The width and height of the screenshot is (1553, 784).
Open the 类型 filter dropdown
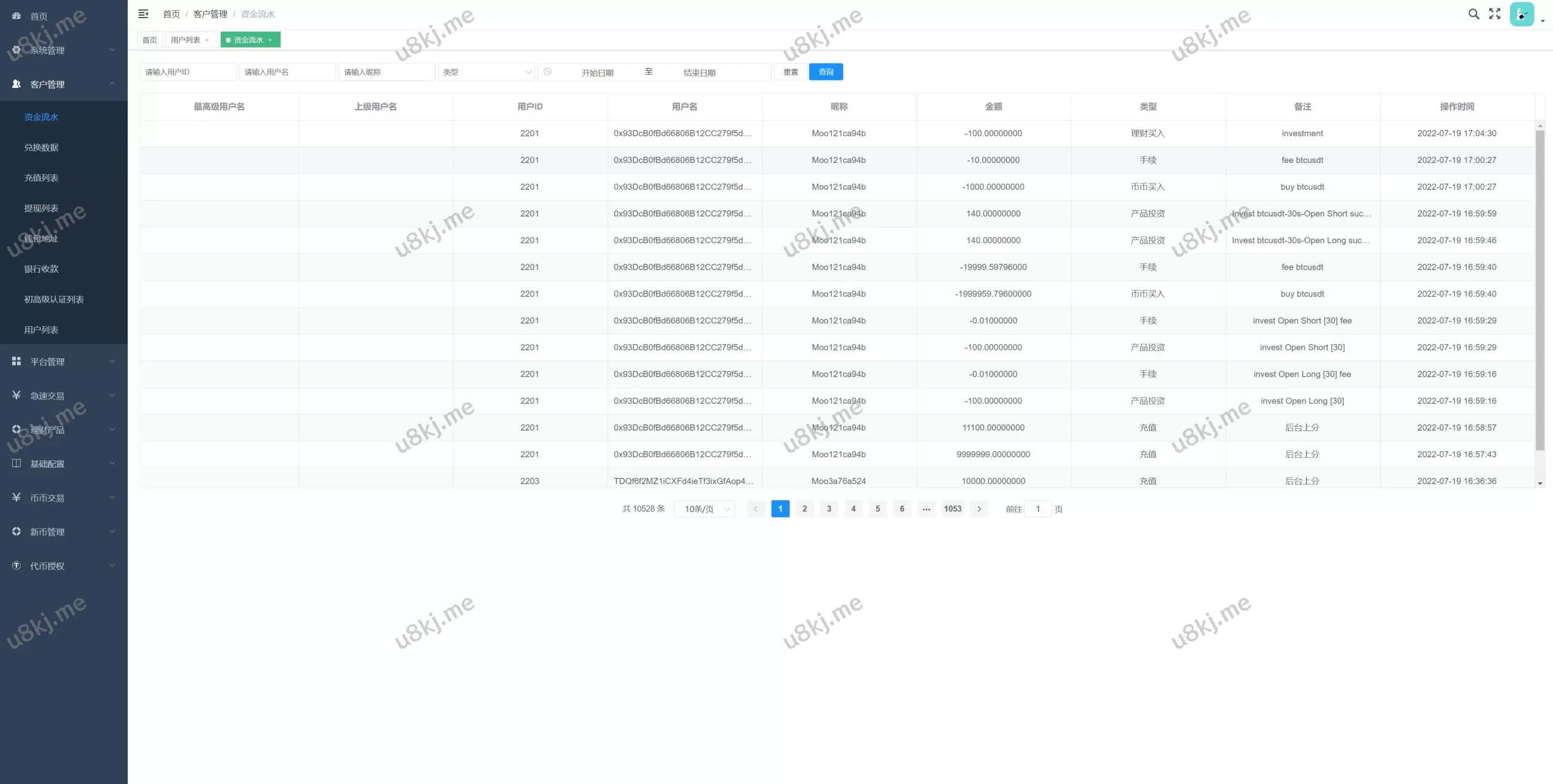[x=486, y=72]
